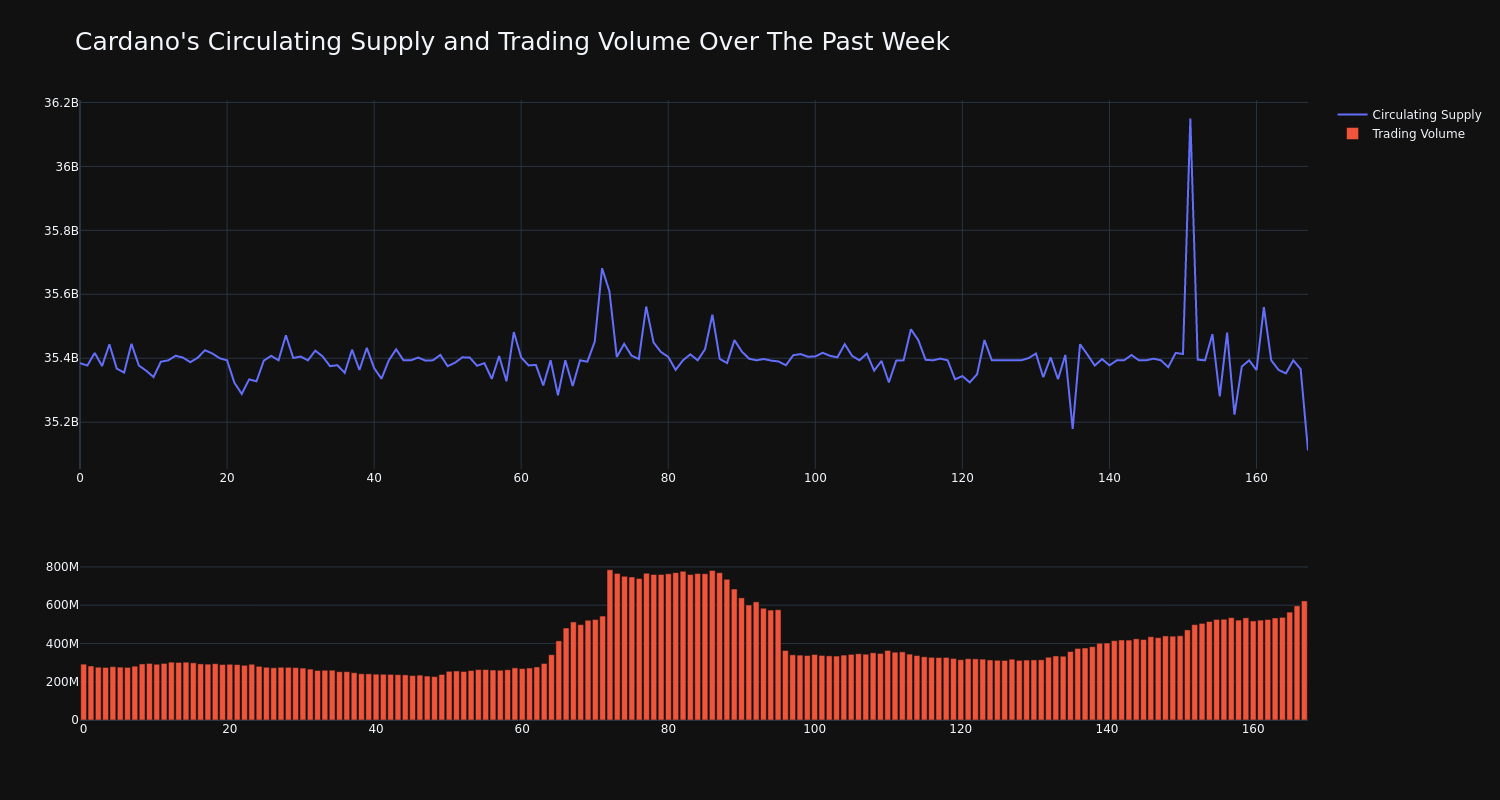Click the 35.6B y-axis label

pos(61,294)
